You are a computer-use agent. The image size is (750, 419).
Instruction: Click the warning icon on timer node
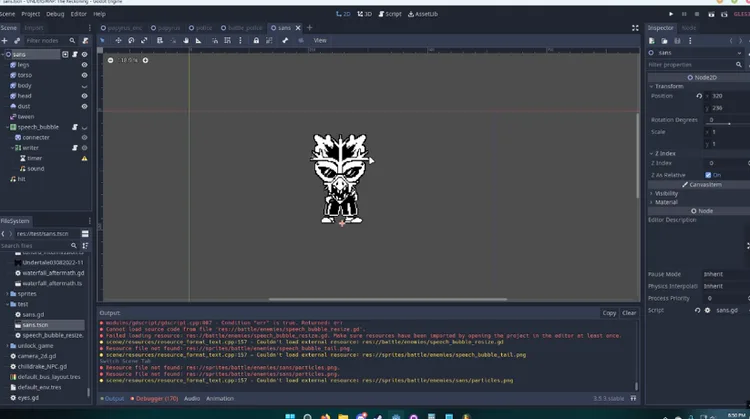[85, 158]
